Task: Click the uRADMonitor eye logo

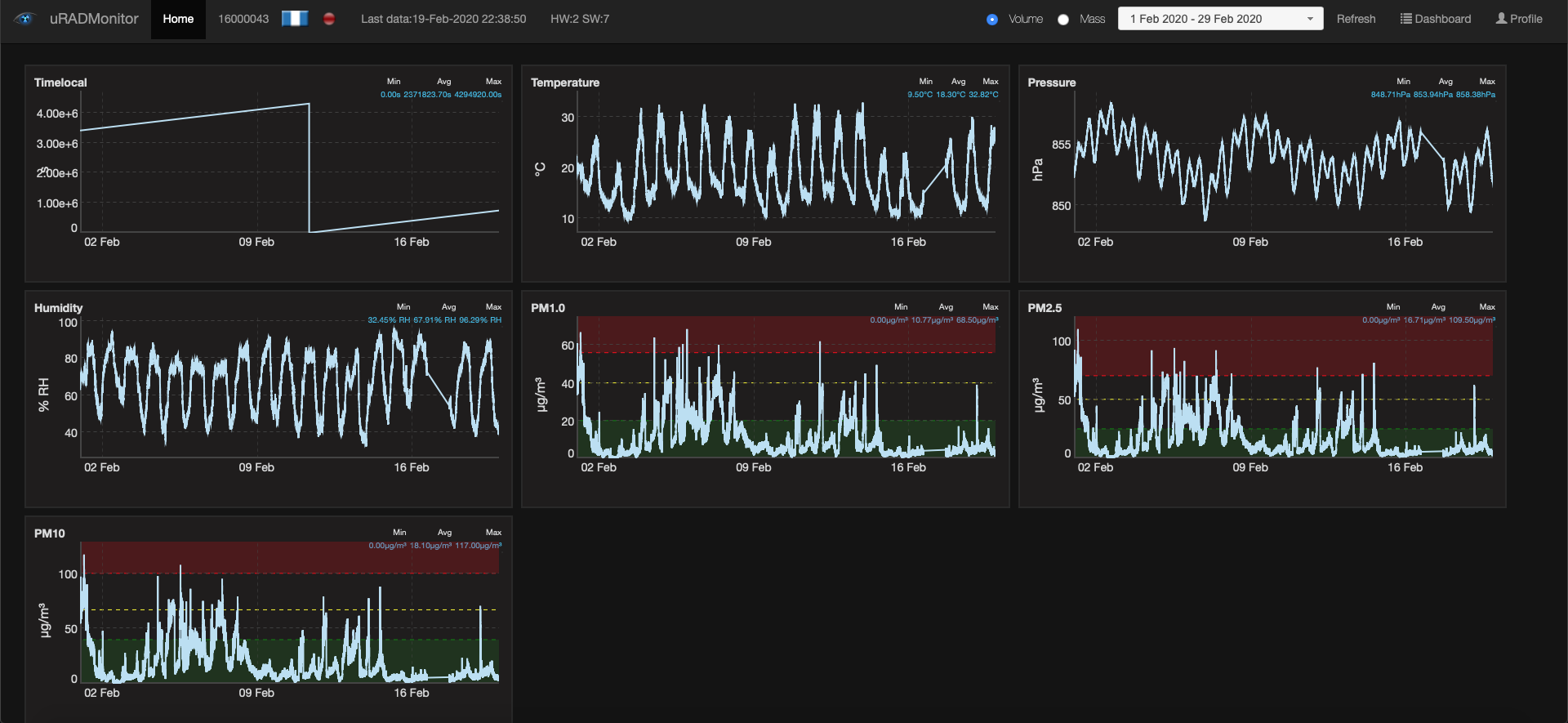Action: [x=24, y=19]
